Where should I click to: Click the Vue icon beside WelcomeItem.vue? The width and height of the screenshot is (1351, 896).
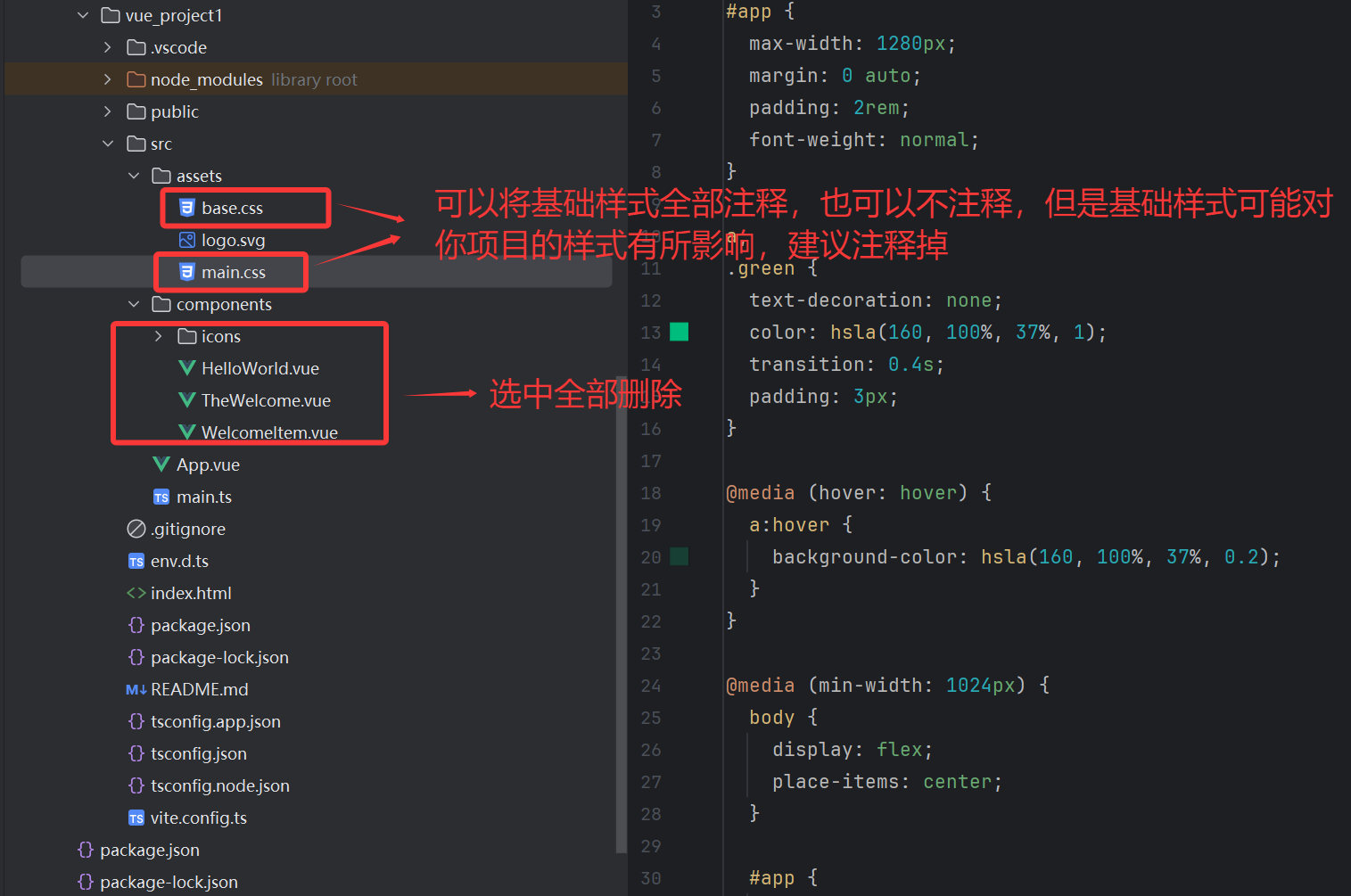tap(187, 432)
